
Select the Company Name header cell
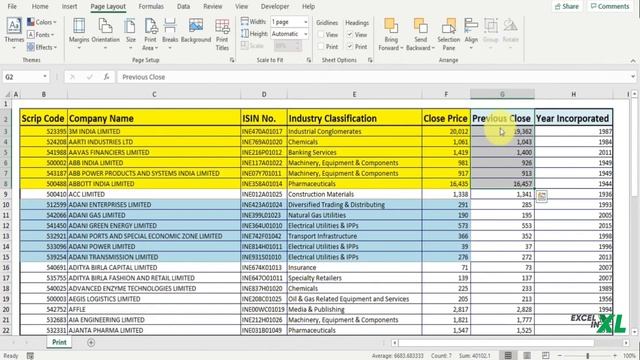[x=154, y=118]
